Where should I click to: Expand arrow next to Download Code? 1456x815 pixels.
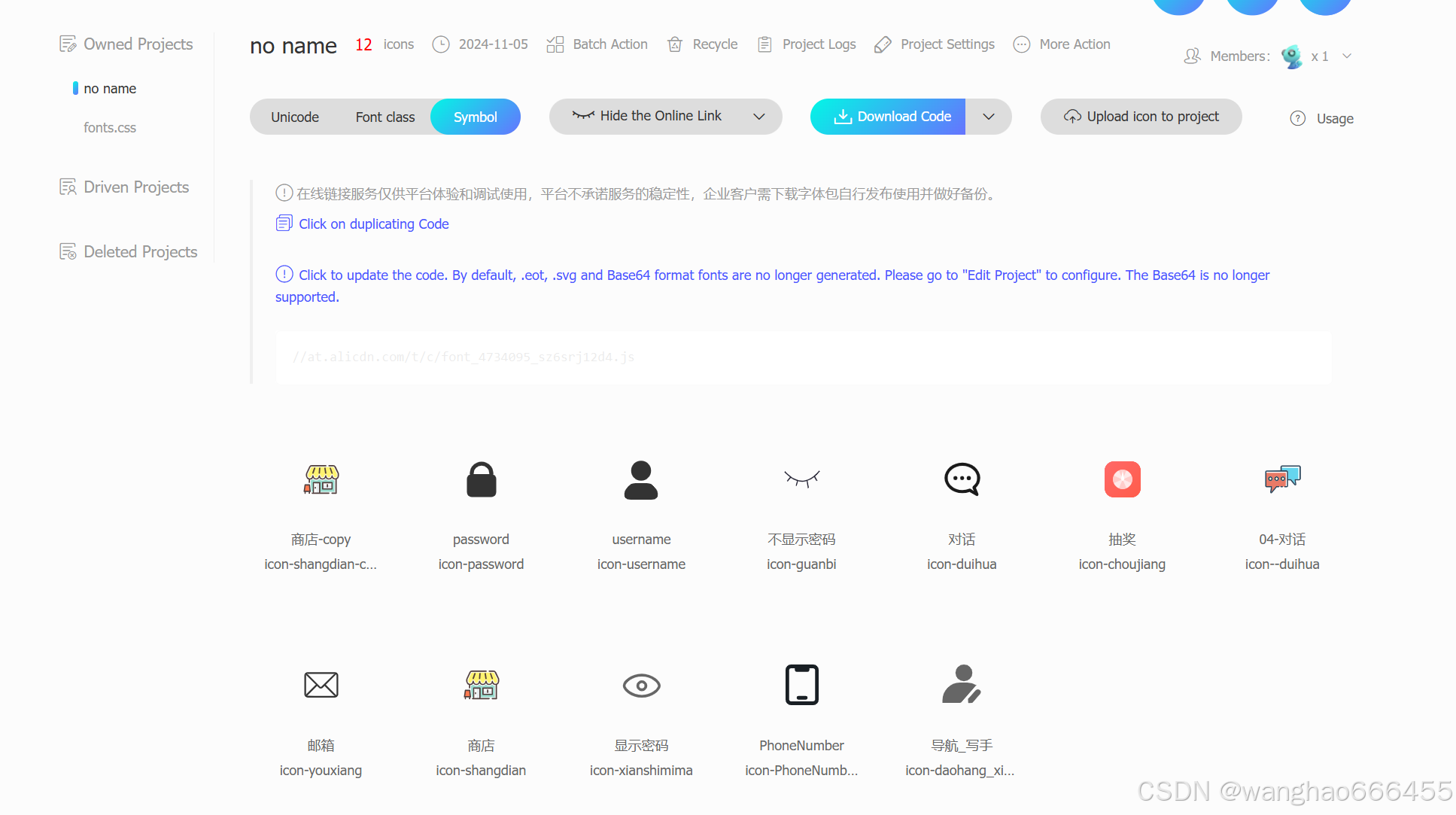point(989,117)
